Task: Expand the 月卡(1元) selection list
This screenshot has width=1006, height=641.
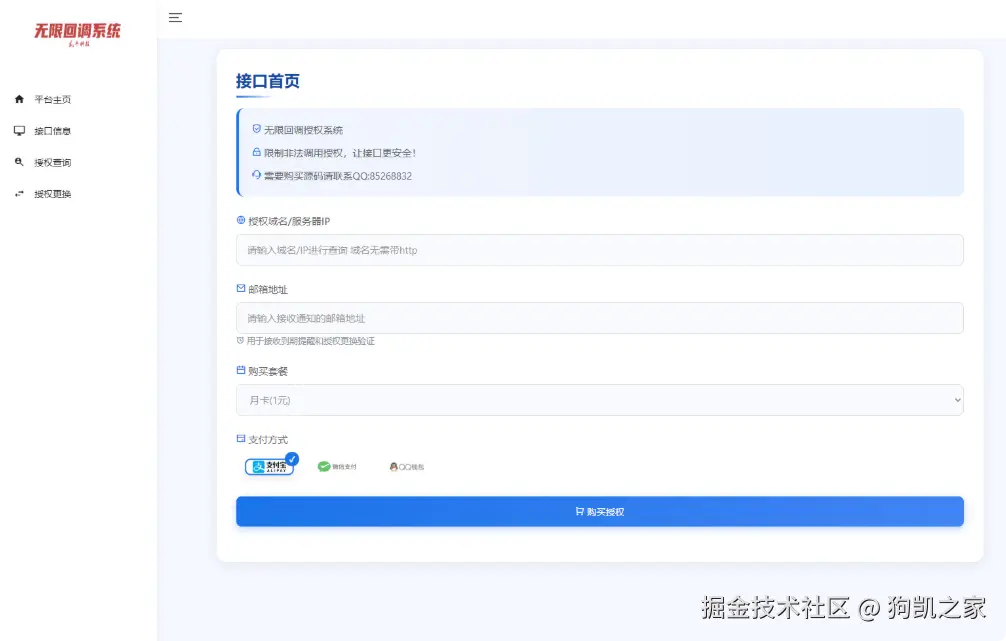Action: [599, 399]
